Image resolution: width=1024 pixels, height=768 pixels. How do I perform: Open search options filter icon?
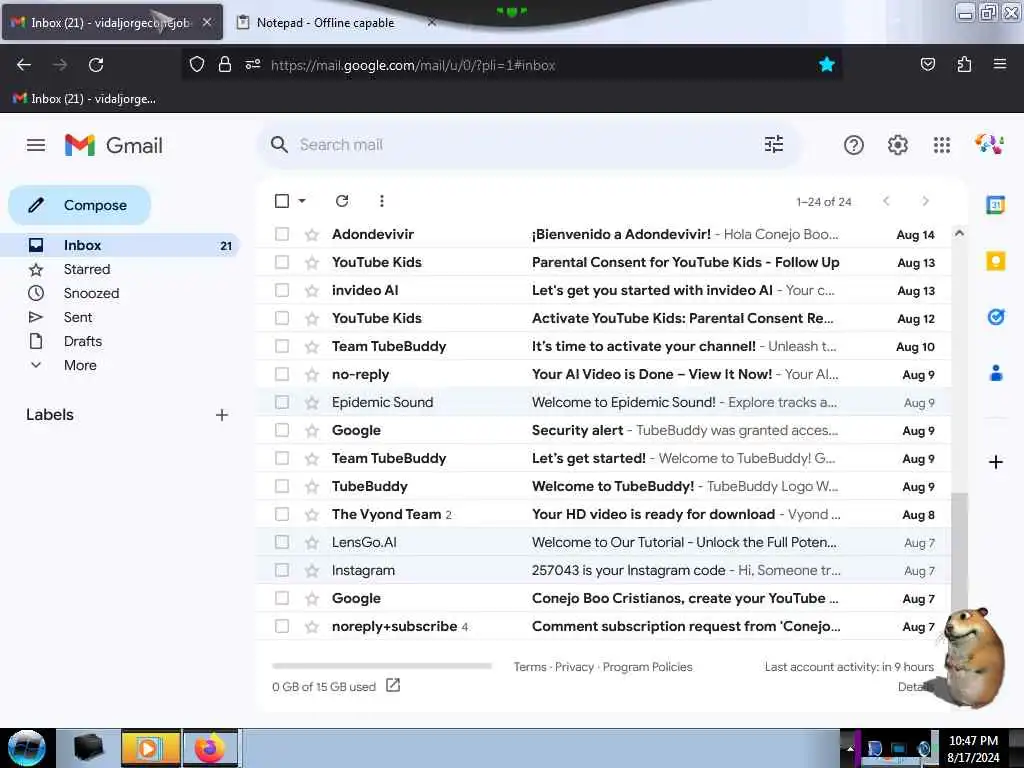pyautogui.click(x=774, y=144)
